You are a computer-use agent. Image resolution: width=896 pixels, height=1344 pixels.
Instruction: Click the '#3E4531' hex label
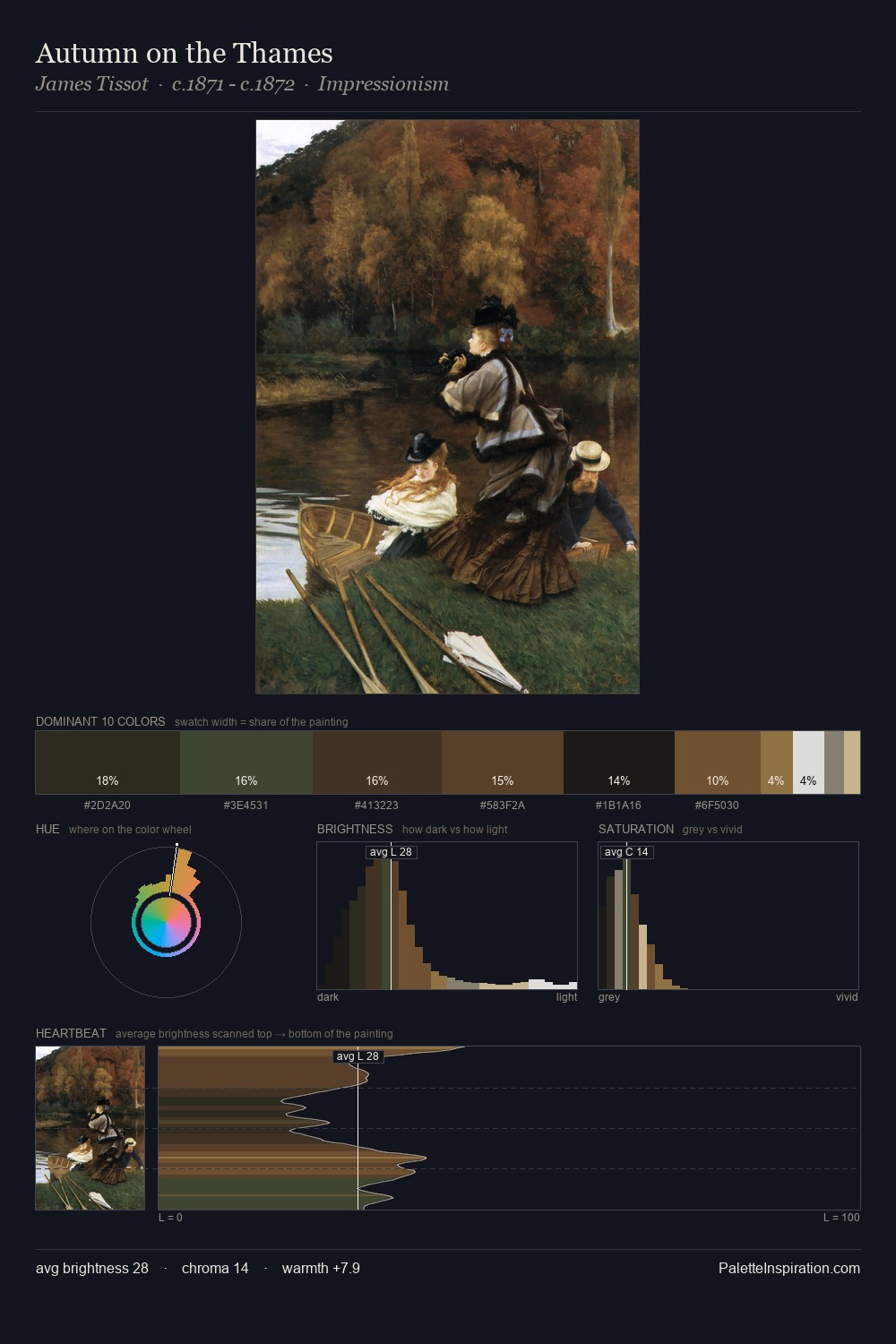click(x=246, y=805)
